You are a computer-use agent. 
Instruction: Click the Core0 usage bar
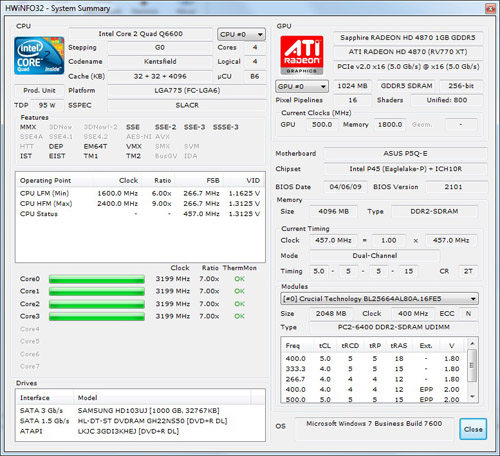click(97, 279)
